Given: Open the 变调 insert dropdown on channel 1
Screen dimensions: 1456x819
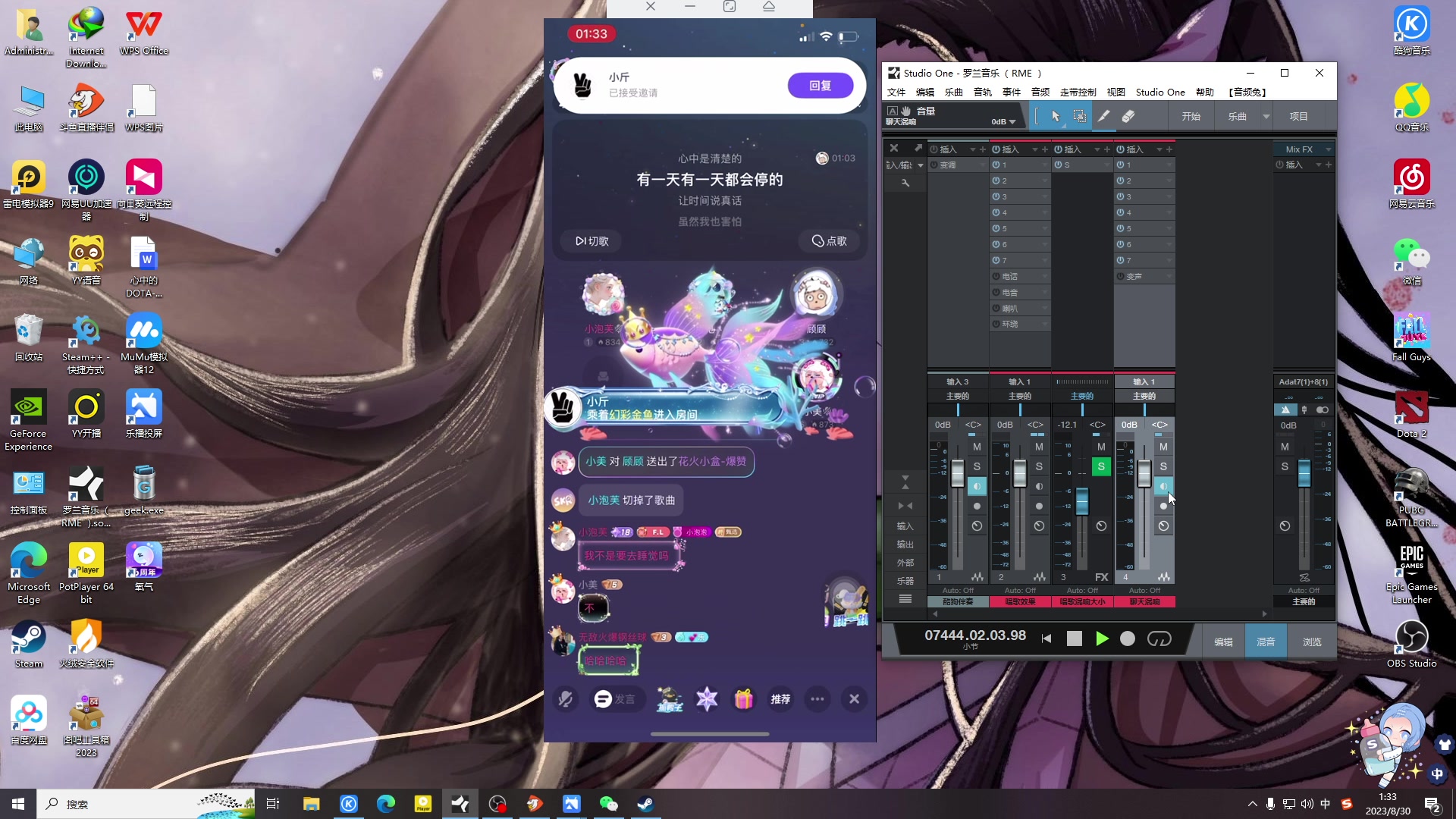Looking at the screenshot, I should click(983, 165).
